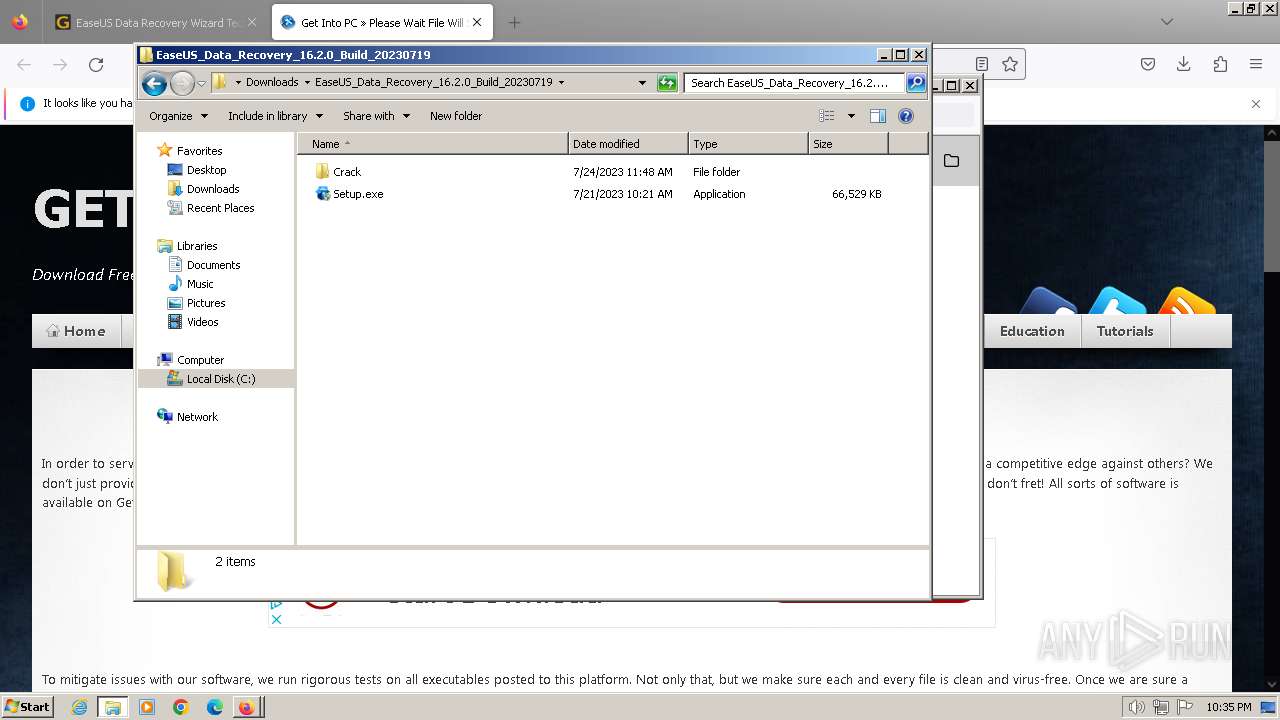Open the address bar previous locations dropdown
The height and width of the screenshot is (720, 1280).
point(642,83)
